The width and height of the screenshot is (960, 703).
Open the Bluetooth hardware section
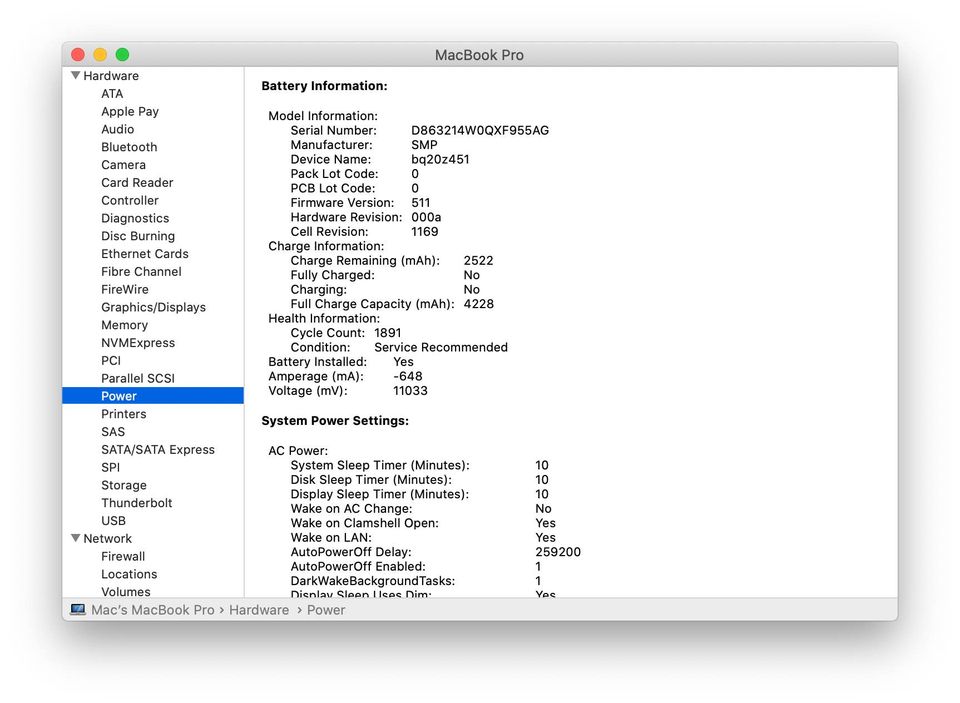pyautogui.click(x=129, y=147)
